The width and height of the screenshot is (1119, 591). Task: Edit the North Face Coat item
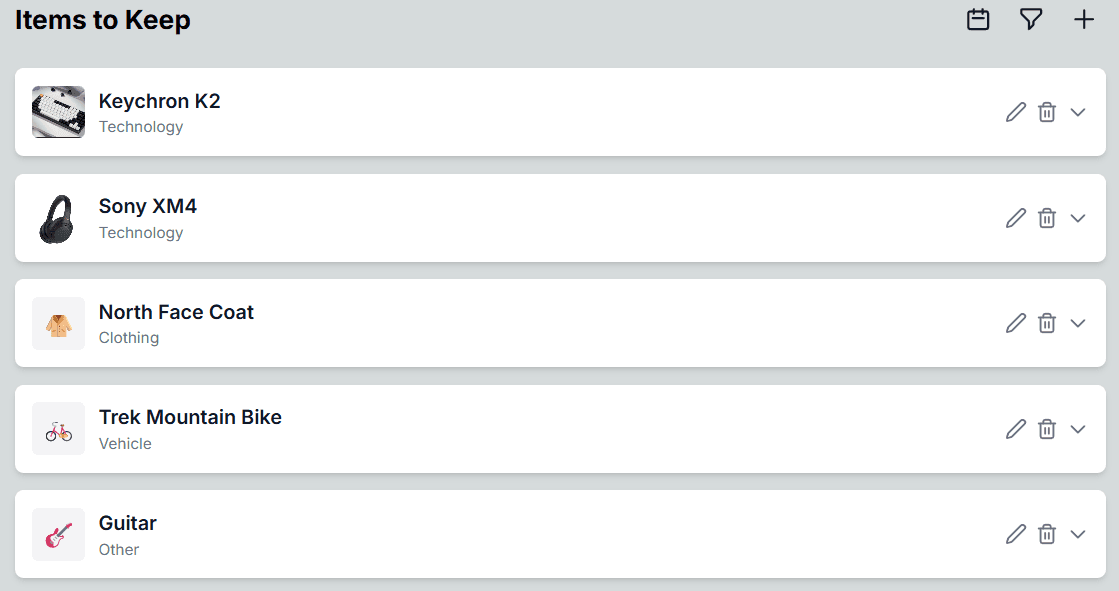[1016, 323]
